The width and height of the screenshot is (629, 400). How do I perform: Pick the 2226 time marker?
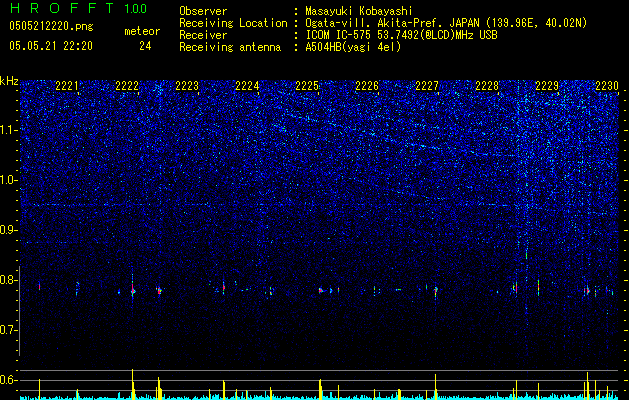click(x=367, y=86)
